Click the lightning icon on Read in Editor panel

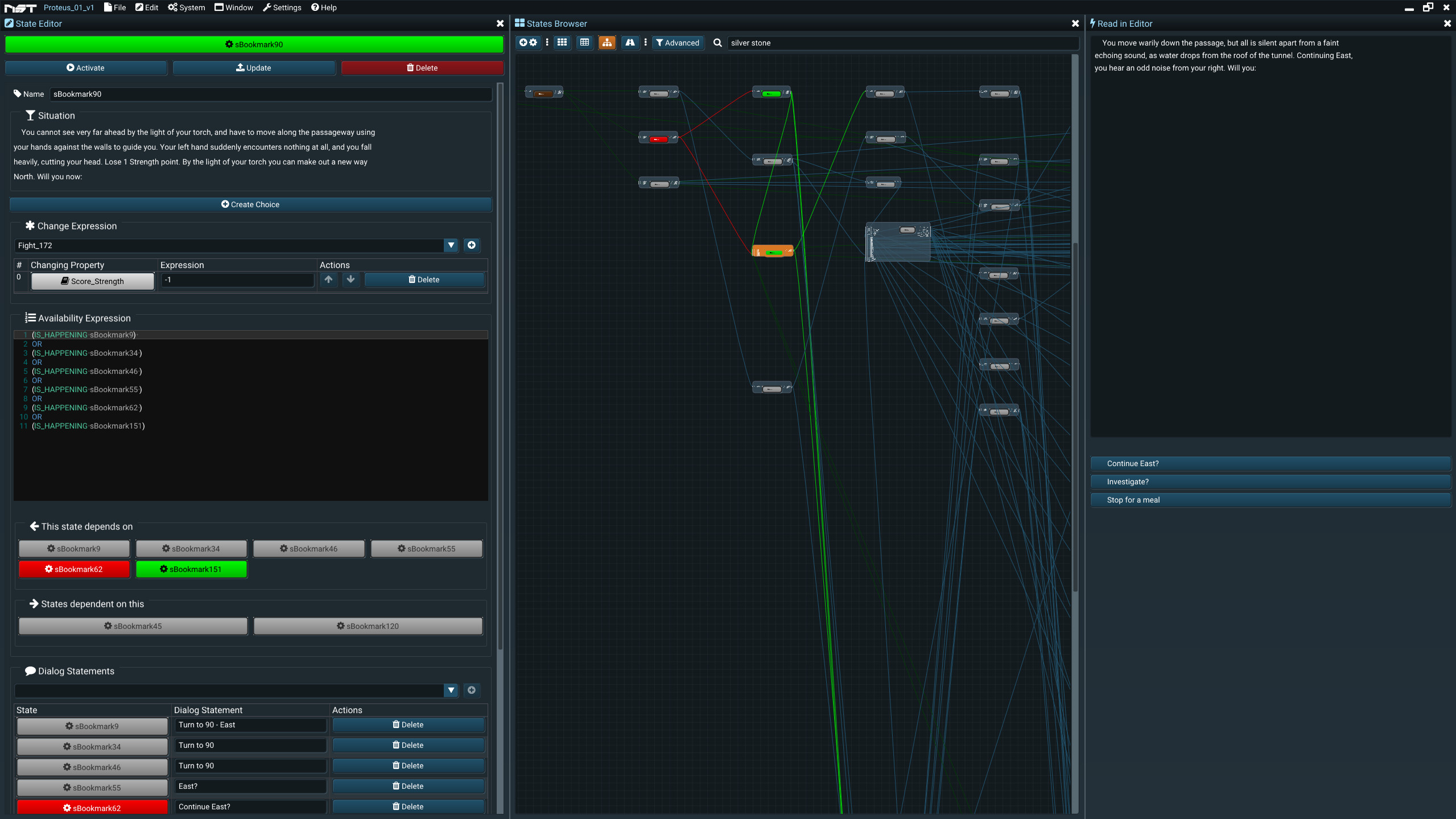tap(1094, 23)
